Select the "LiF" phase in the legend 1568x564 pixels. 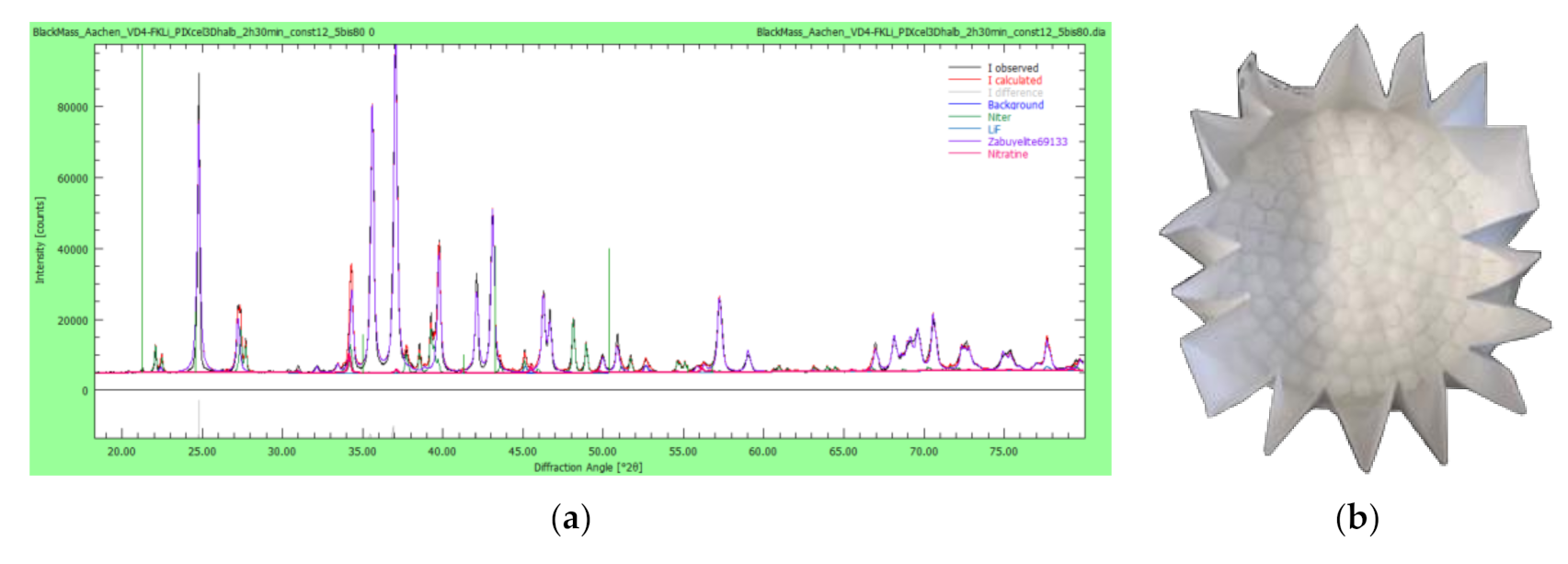993,130
